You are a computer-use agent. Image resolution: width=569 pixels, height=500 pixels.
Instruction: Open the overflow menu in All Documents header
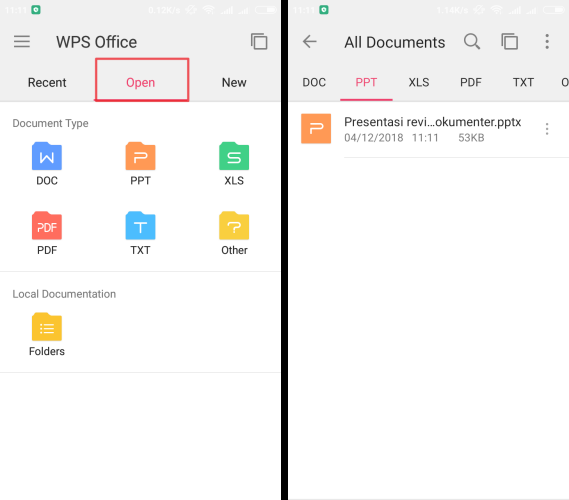[547, 41]
